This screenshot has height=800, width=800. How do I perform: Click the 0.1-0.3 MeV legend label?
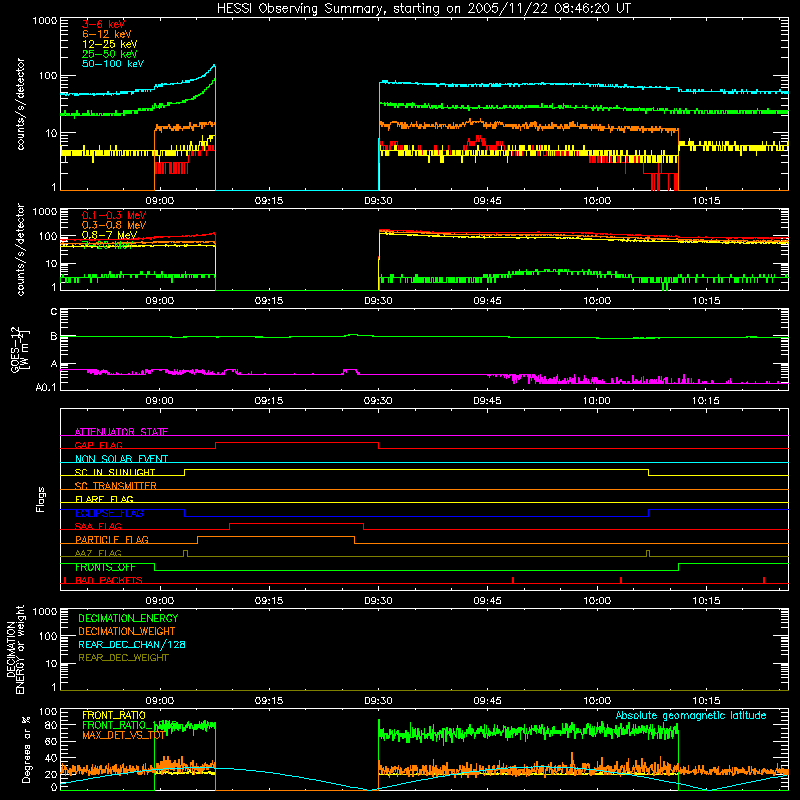[114, 215]
